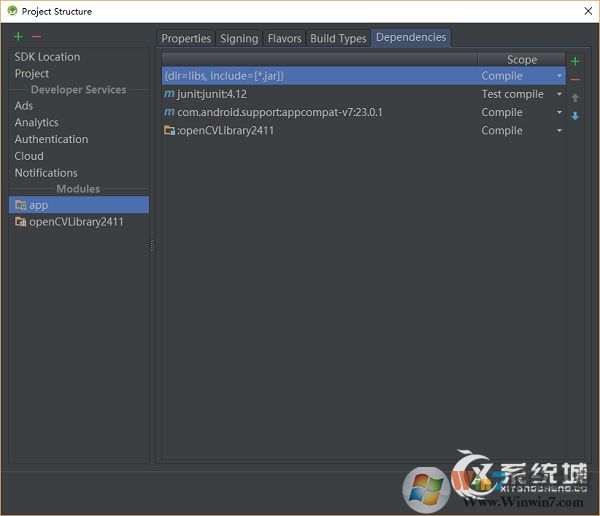Screen dimensions: 600x516
Task: Click the Scope column header
Action: 521,60
